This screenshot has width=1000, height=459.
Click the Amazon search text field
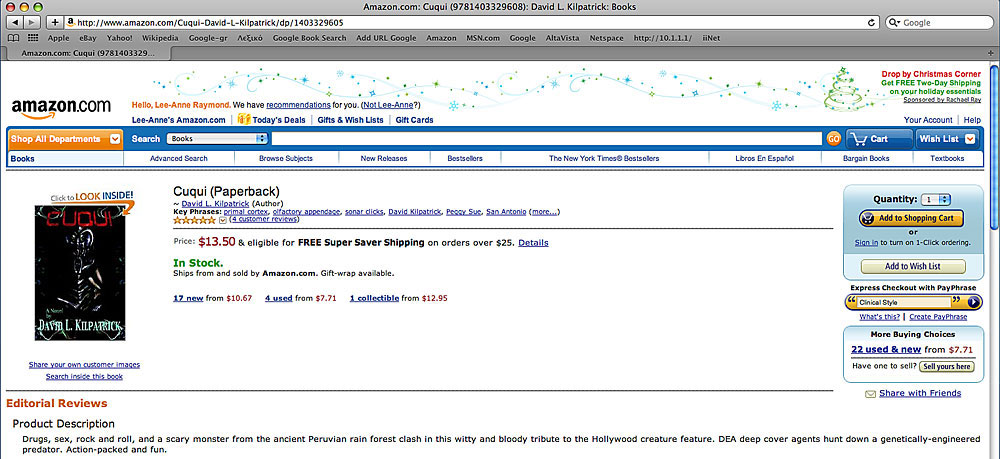547,138
